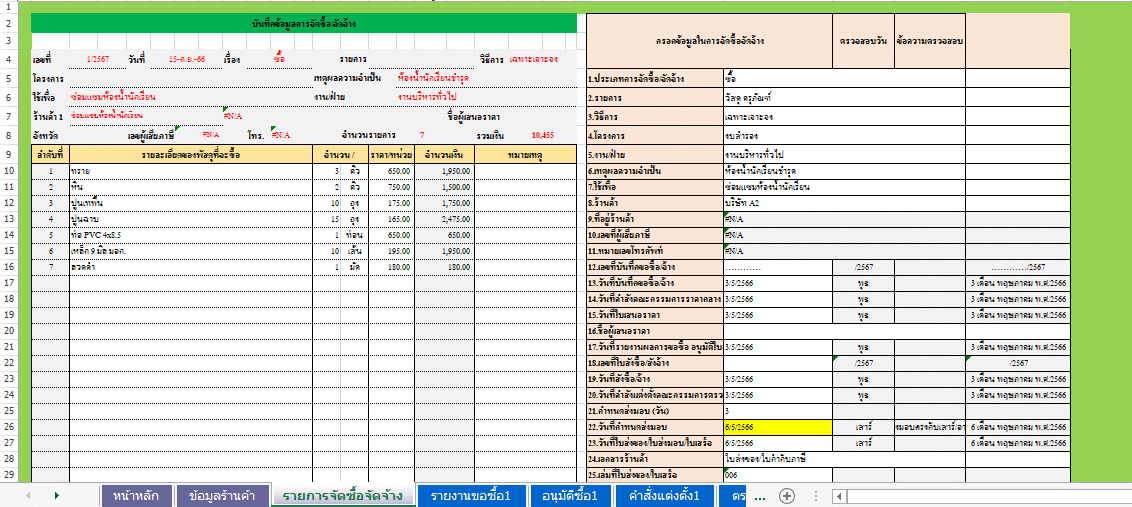
Task: Click the store value บริษัท A2
Action: [843, 203]
